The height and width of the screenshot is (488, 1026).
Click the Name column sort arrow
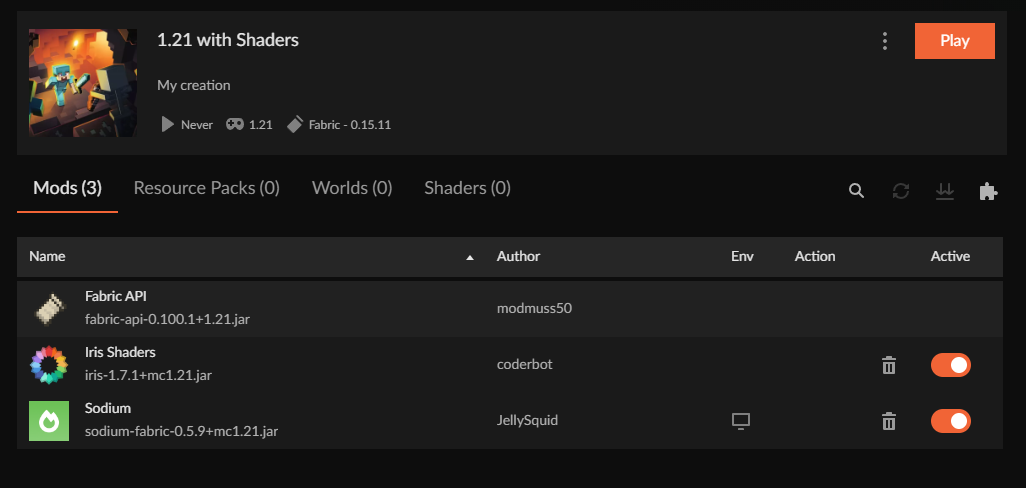pyautogui.click(x=469, y=258)
